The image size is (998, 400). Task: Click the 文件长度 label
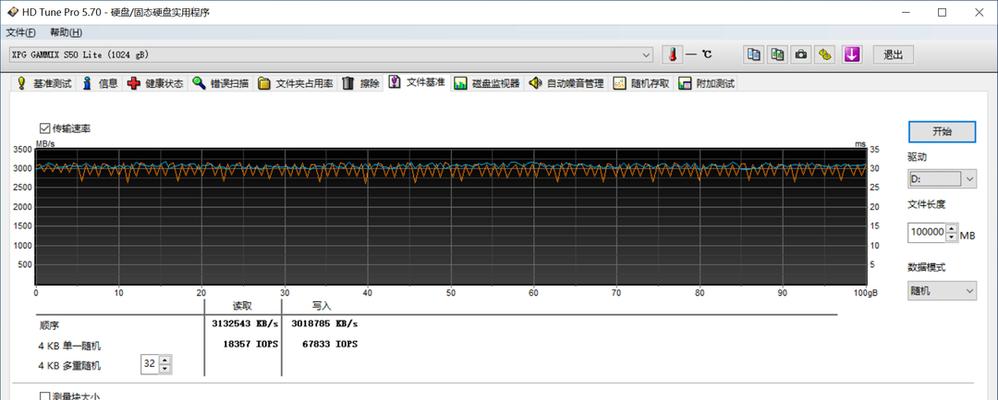(927, 204)
